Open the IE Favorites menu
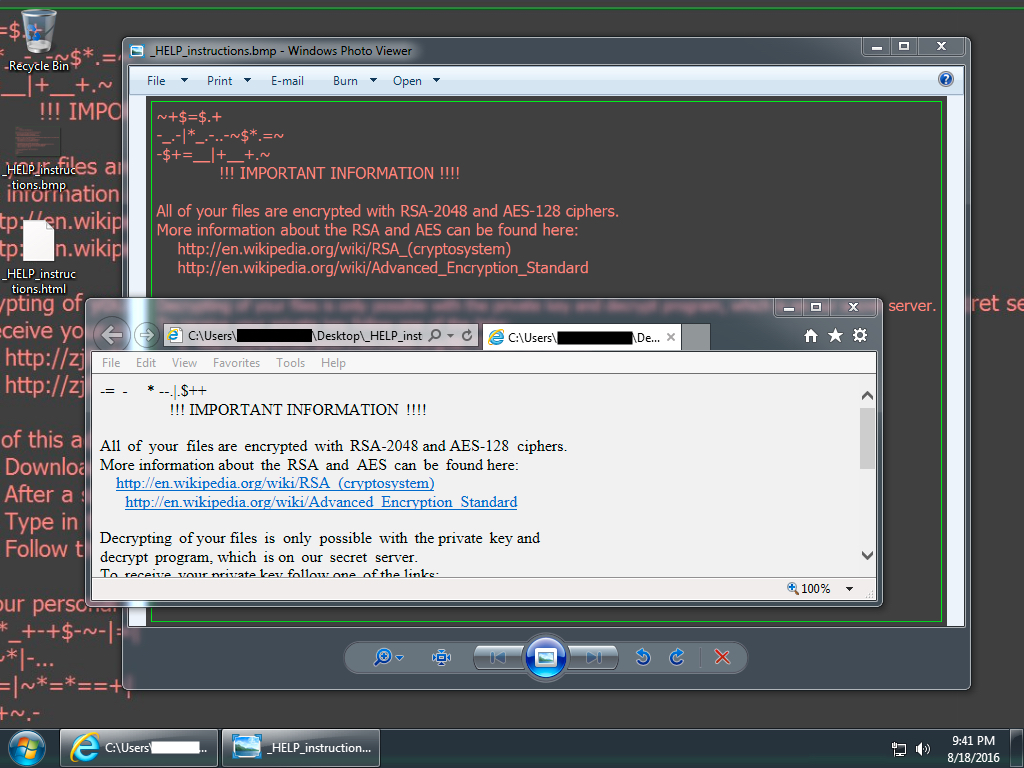The image size is (1024, 768). 236,363
